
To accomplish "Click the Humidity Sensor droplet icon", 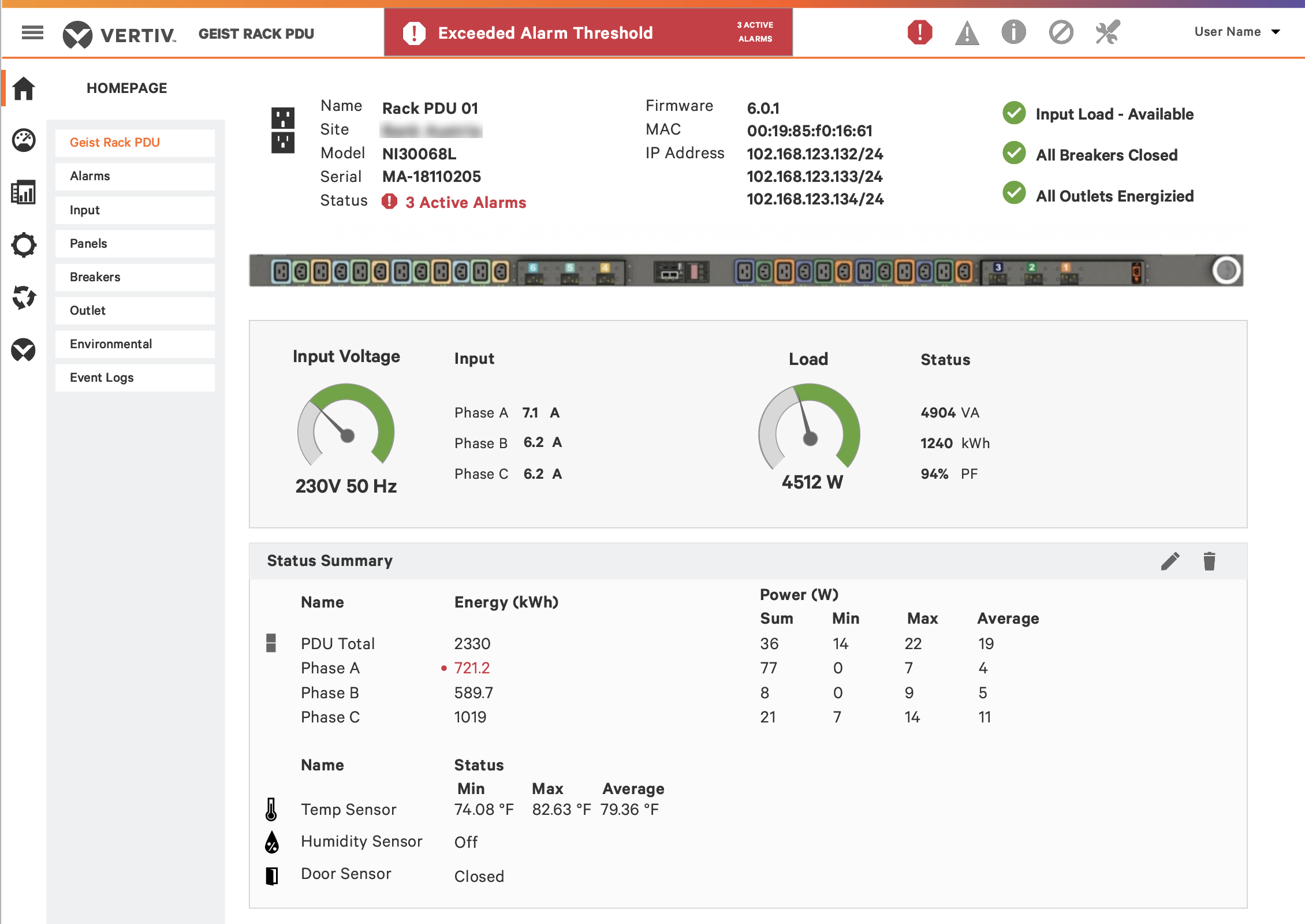I will (271, 843).
